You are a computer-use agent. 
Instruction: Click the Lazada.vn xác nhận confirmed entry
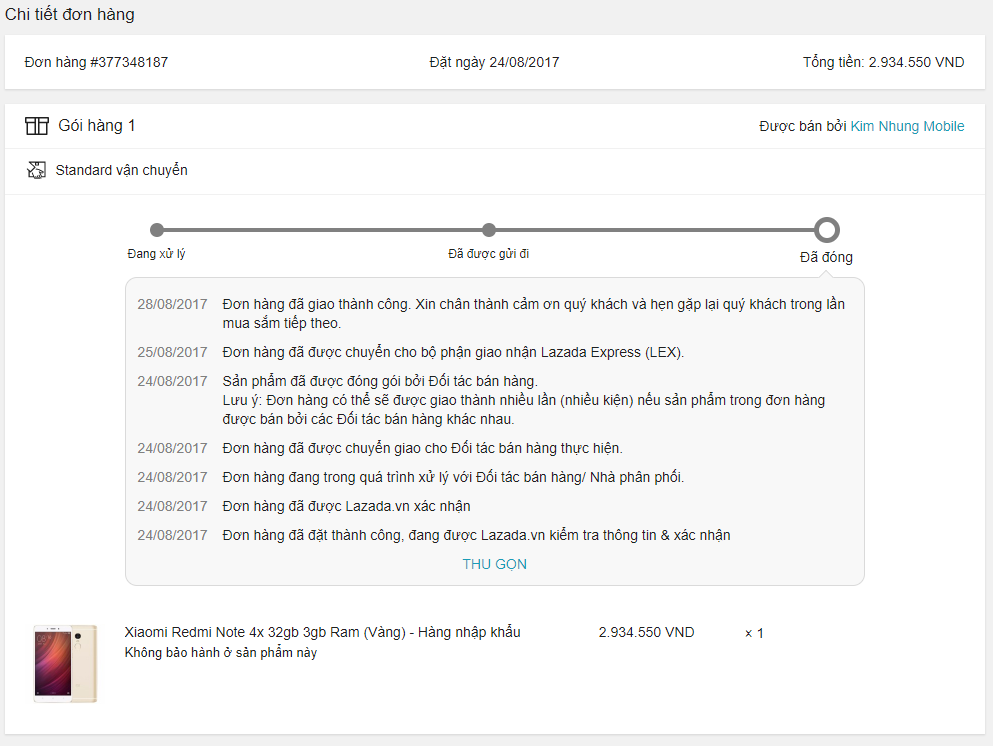(x=346, y=506)
